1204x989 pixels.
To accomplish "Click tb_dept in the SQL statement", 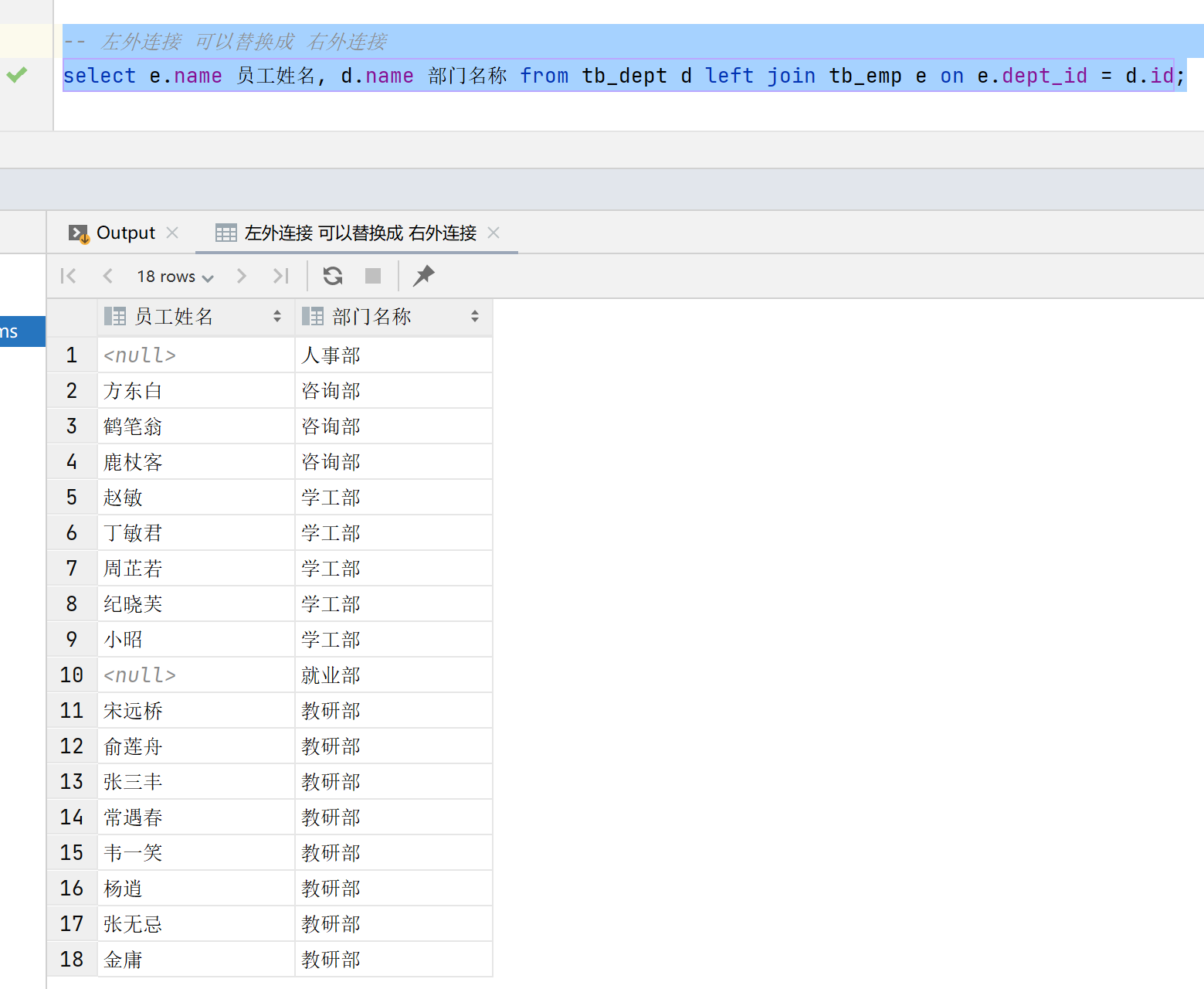I will tap(624, 76).
